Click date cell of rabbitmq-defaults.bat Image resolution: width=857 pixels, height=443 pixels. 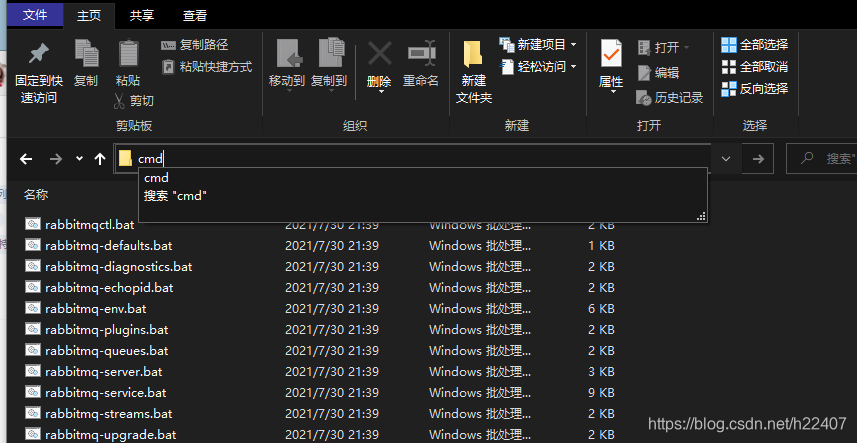[x=332, y=246]
